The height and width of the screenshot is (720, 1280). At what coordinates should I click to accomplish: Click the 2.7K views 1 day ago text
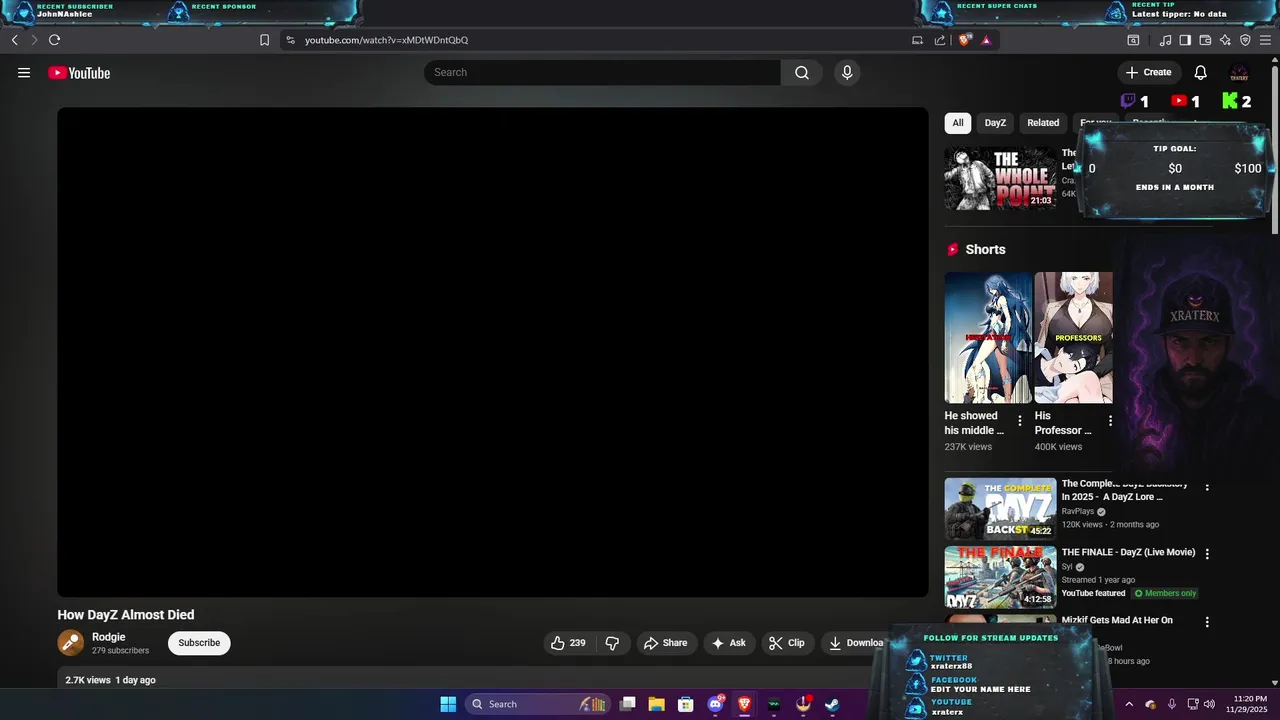(110, 680)
